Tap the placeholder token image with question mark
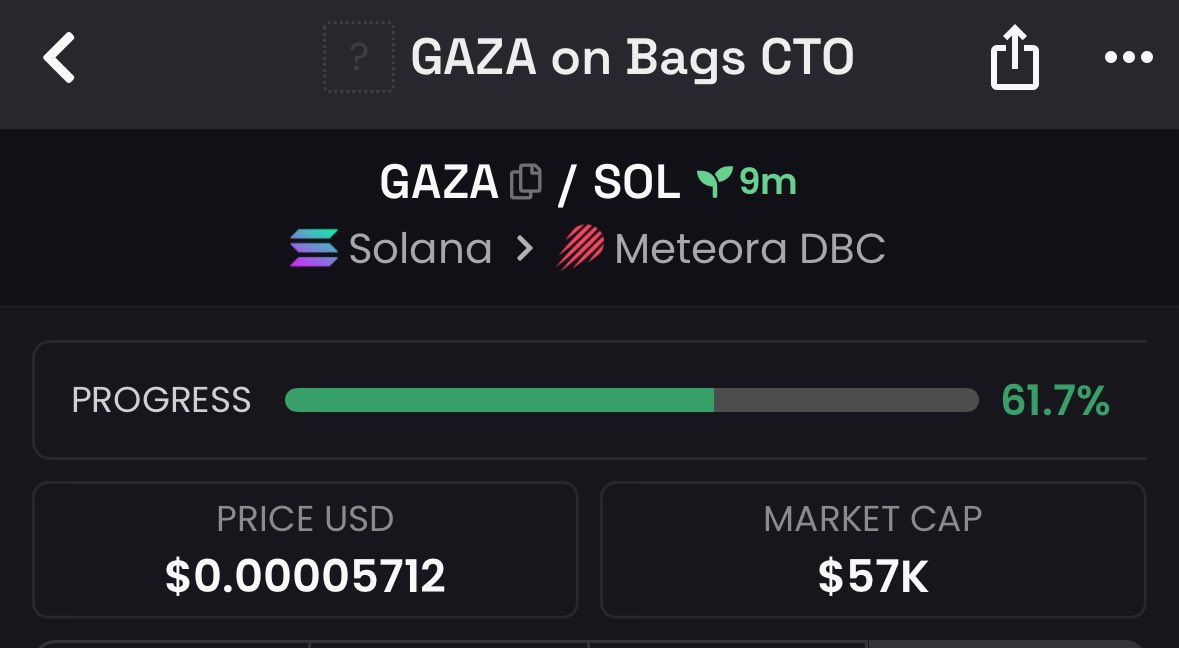This screenshot has height=648, width=1179. pyautogui.click(x=359, y=57)
